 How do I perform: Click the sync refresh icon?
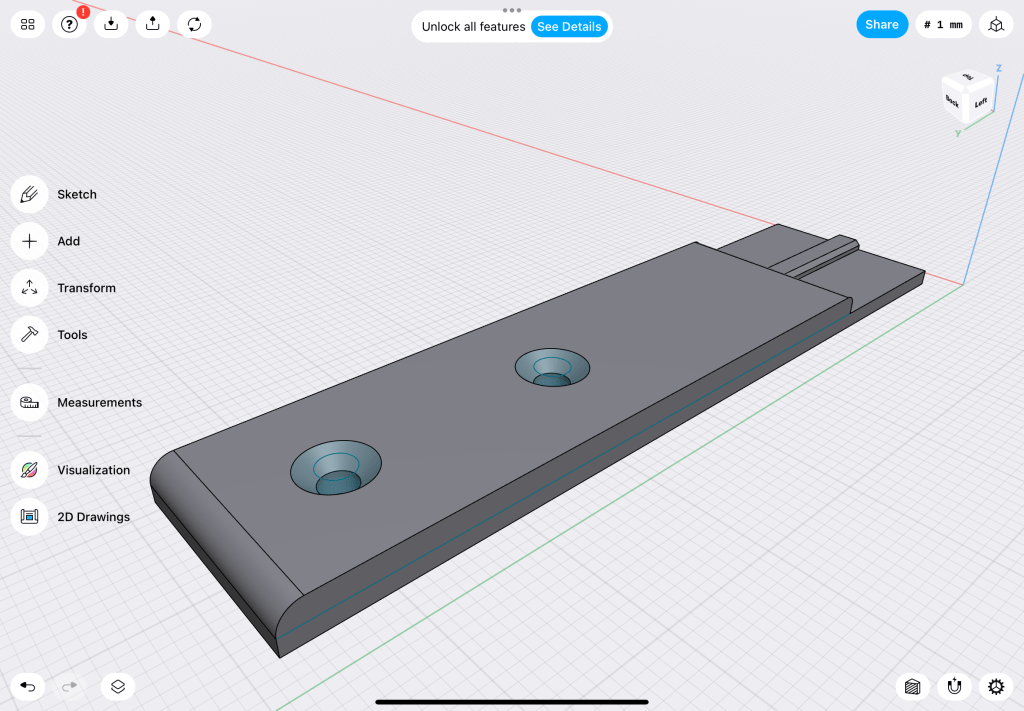pos(194,25)
